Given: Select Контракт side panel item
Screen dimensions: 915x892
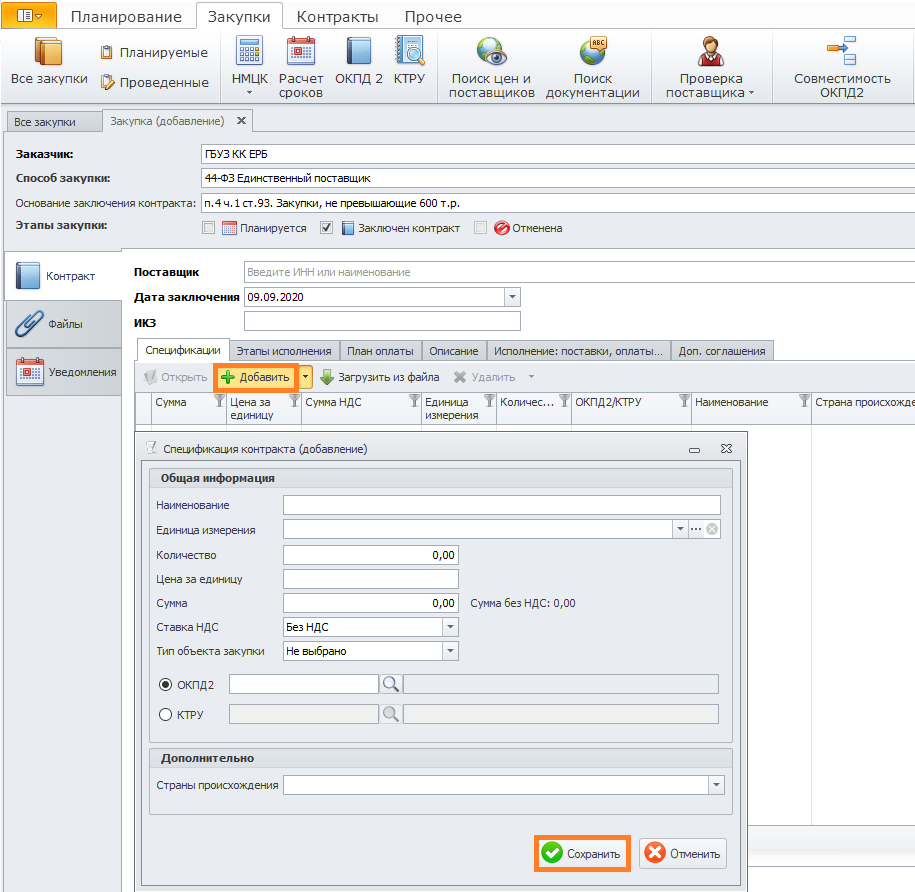Looking at the screenshot, I should pos(64,276).
